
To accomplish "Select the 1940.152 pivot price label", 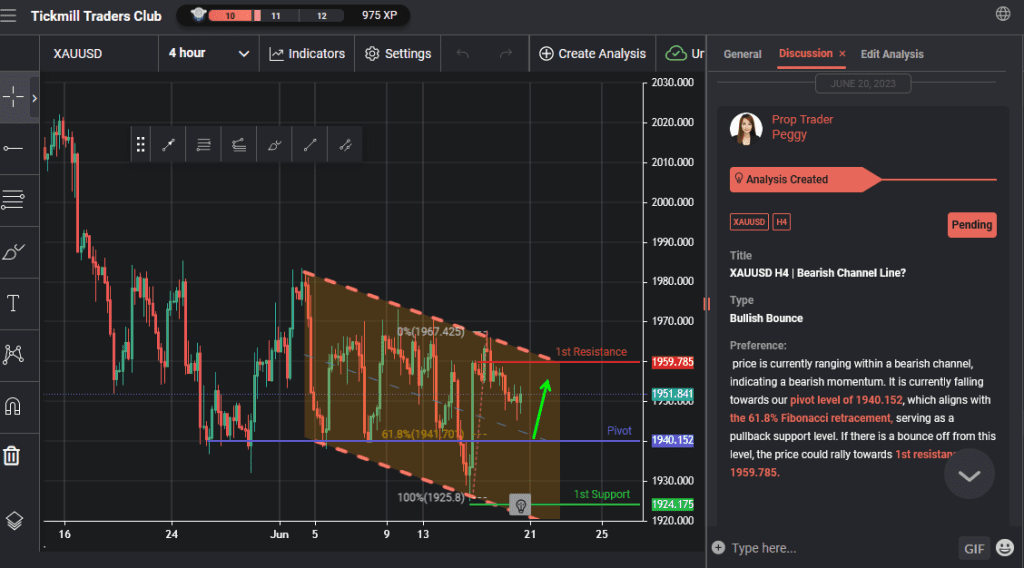I will pos(673,440).
